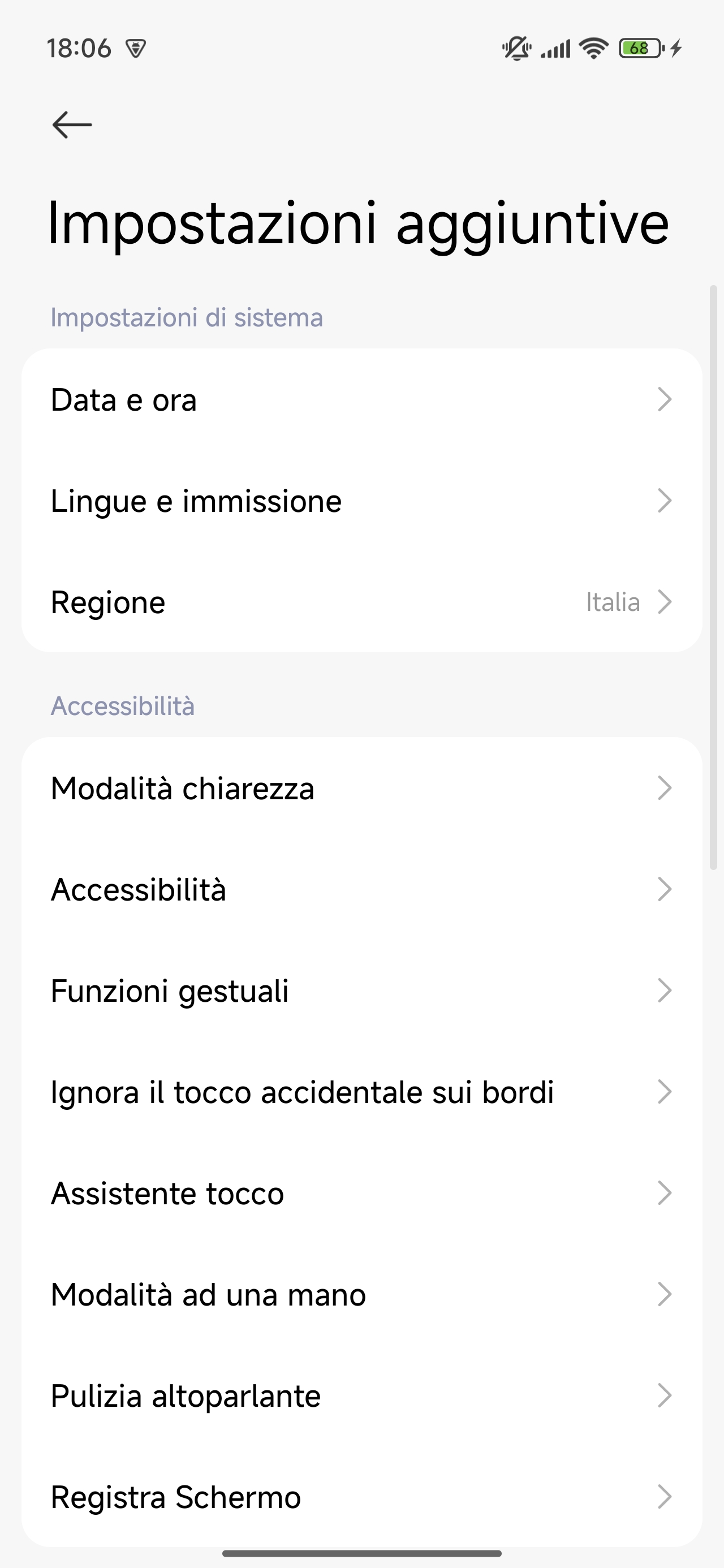
Task: Open Funzioni gestuali
Action: pyautogui.click(x=361, y=990)
